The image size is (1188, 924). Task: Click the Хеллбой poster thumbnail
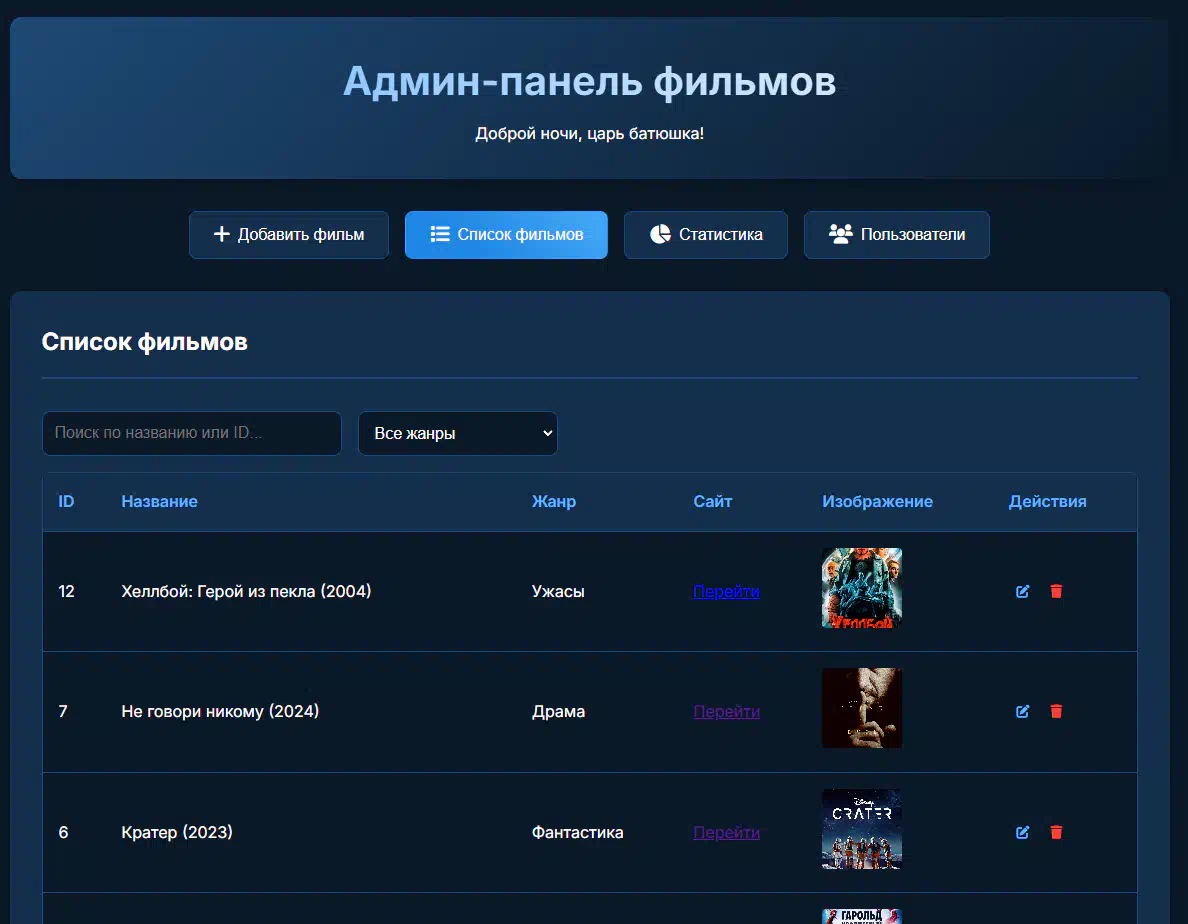click(x=861, y=588)
